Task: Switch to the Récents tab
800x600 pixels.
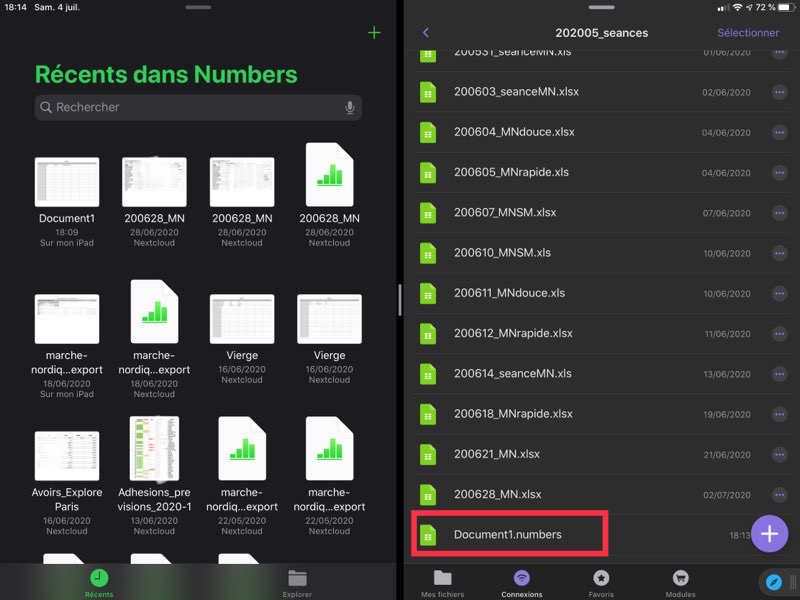Action: pos(99,583)
